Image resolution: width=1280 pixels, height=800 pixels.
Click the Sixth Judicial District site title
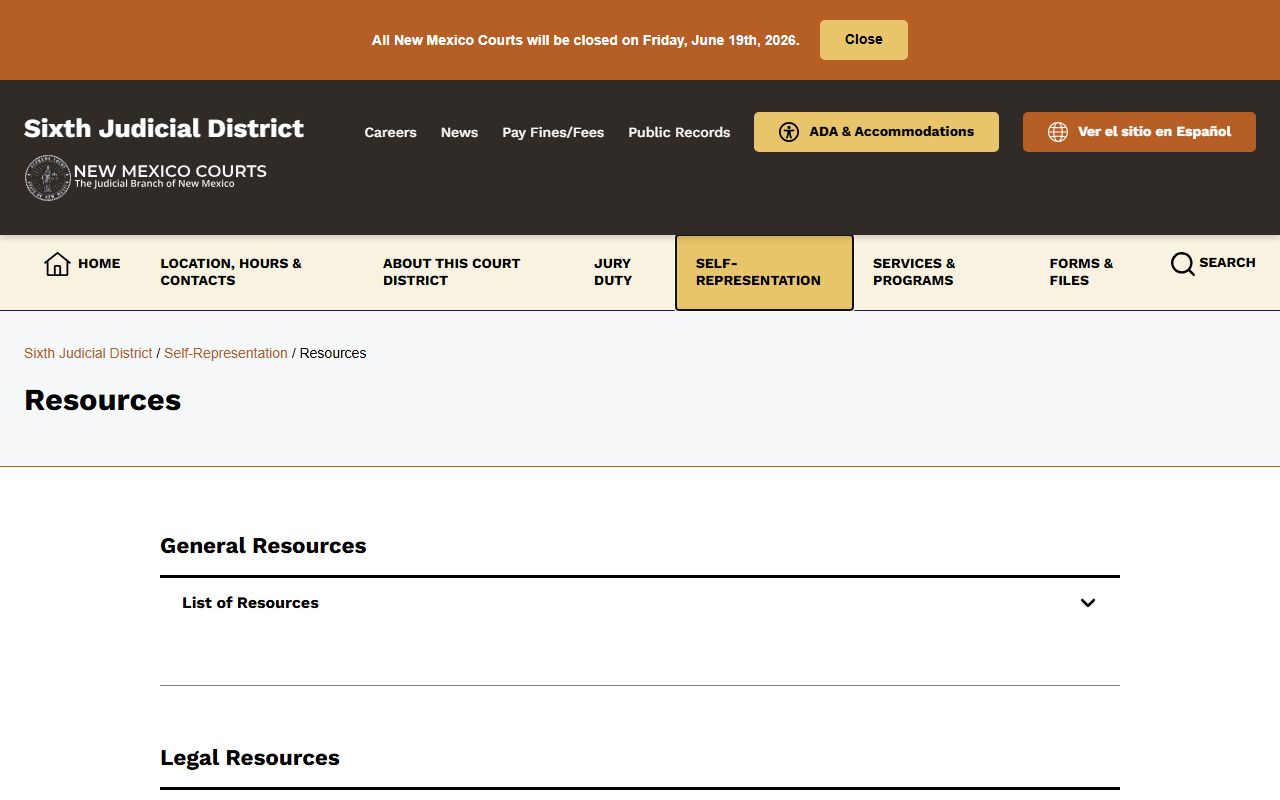164,128
